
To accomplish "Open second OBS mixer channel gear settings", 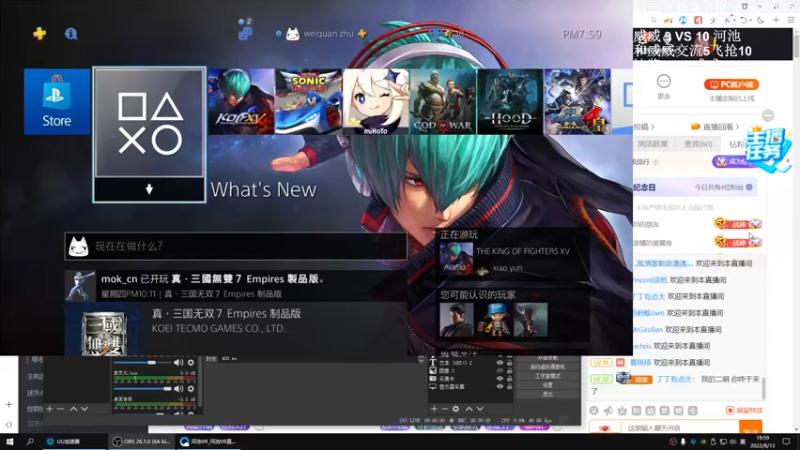I will point(191,388).
